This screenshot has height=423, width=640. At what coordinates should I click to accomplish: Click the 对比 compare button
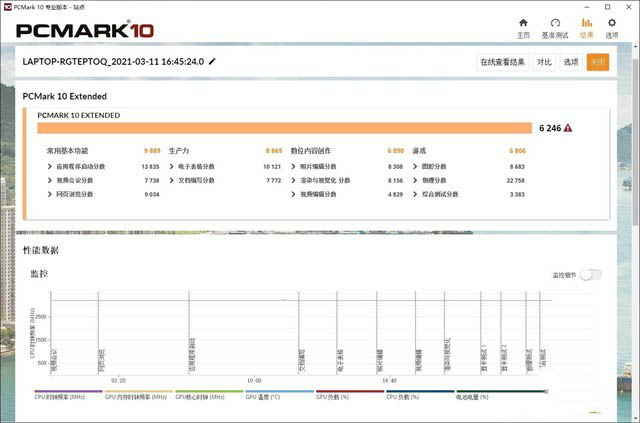(544, 62)
